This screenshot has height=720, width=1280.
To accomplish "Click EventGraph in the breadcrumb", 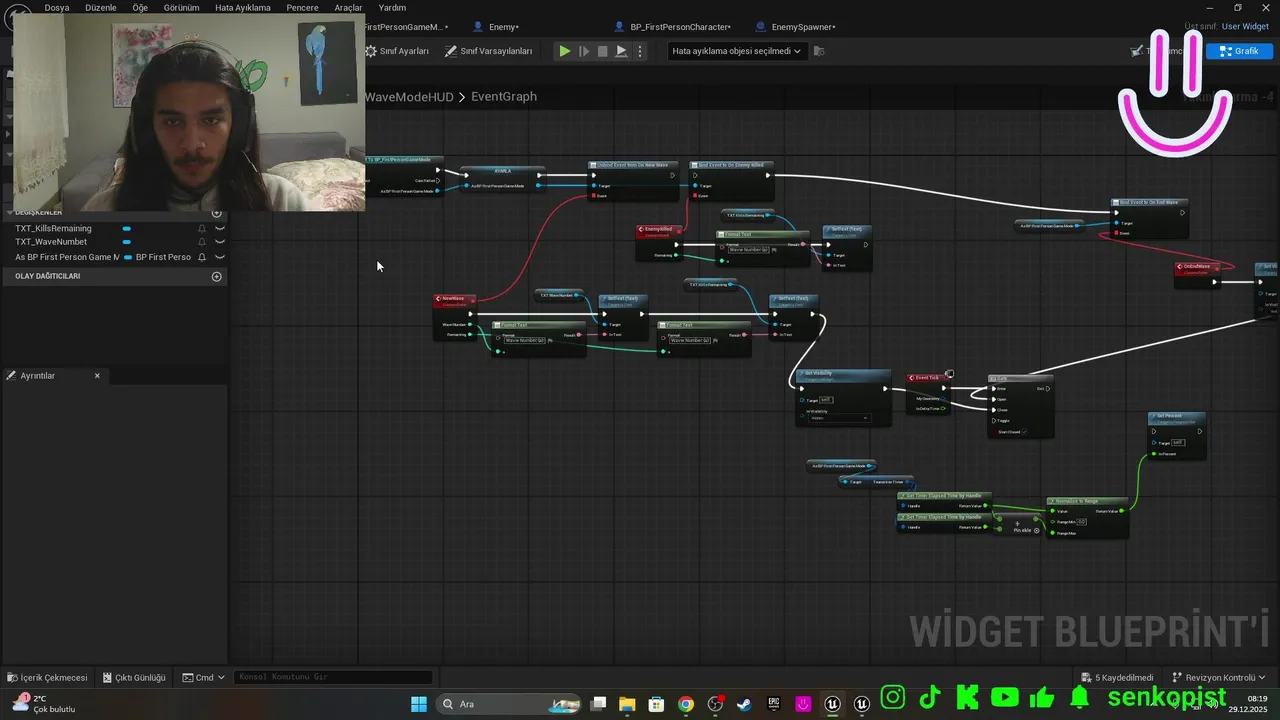I will [x=504, y=97].
